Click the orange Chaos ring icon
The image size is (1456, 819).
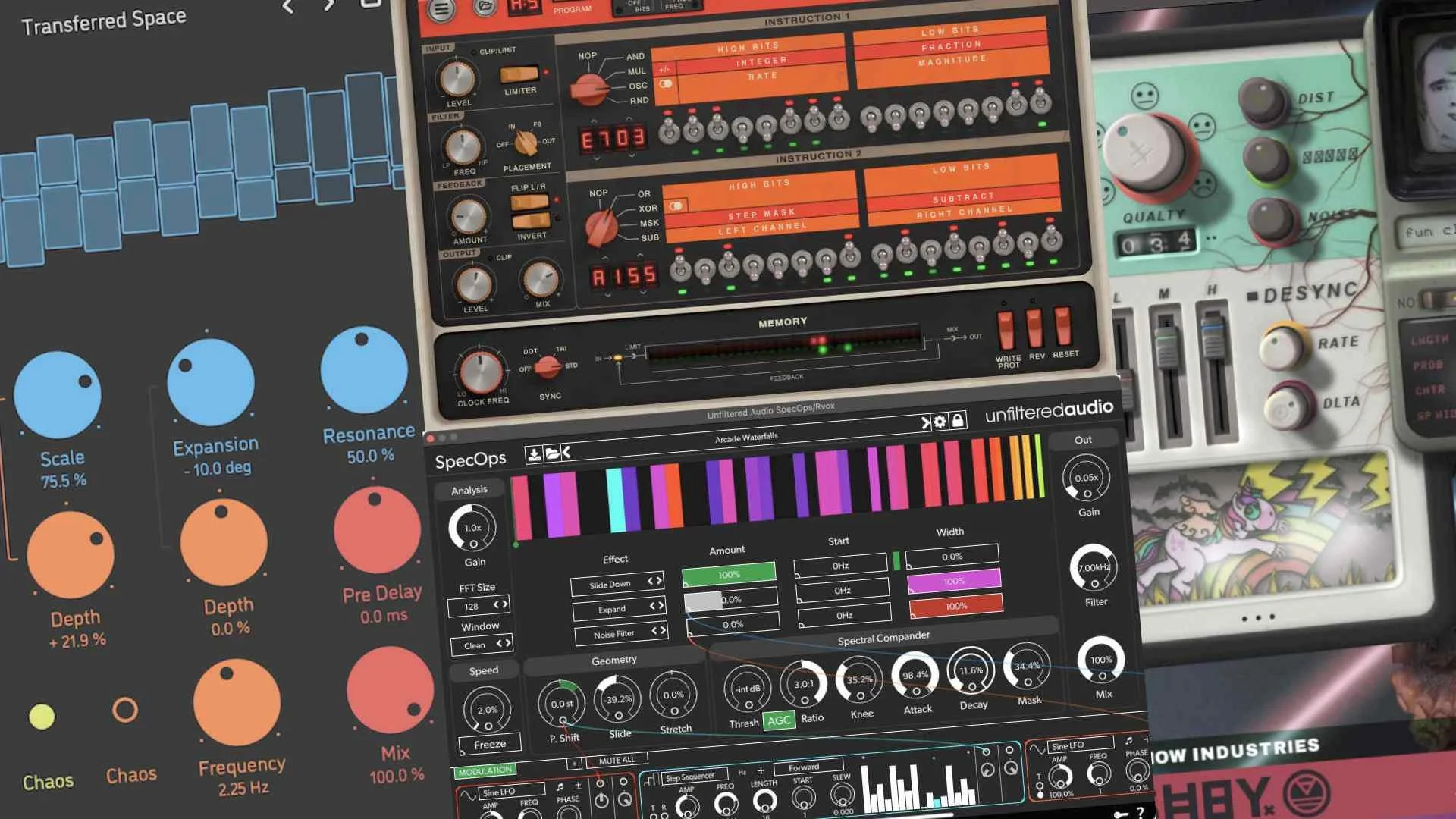125,710
